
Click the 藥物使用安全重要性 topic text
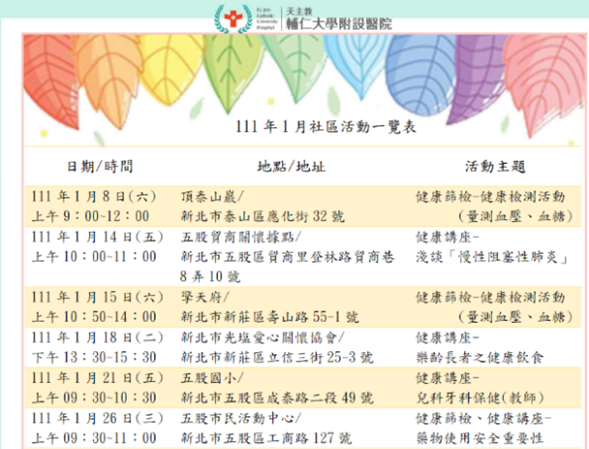480,438
